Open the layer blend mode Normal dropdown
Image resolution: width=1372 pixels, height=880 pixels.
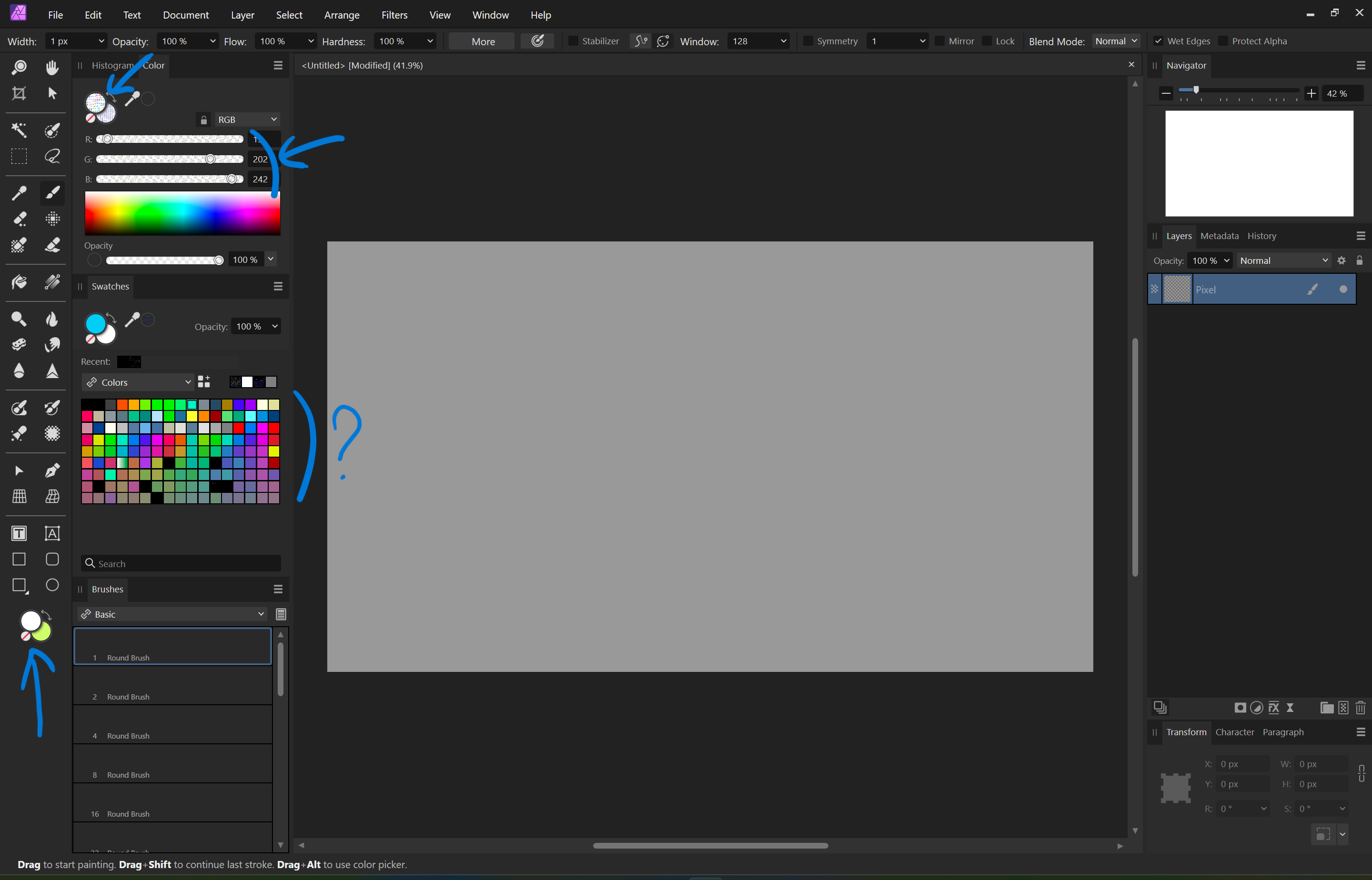coord(1284,260)
